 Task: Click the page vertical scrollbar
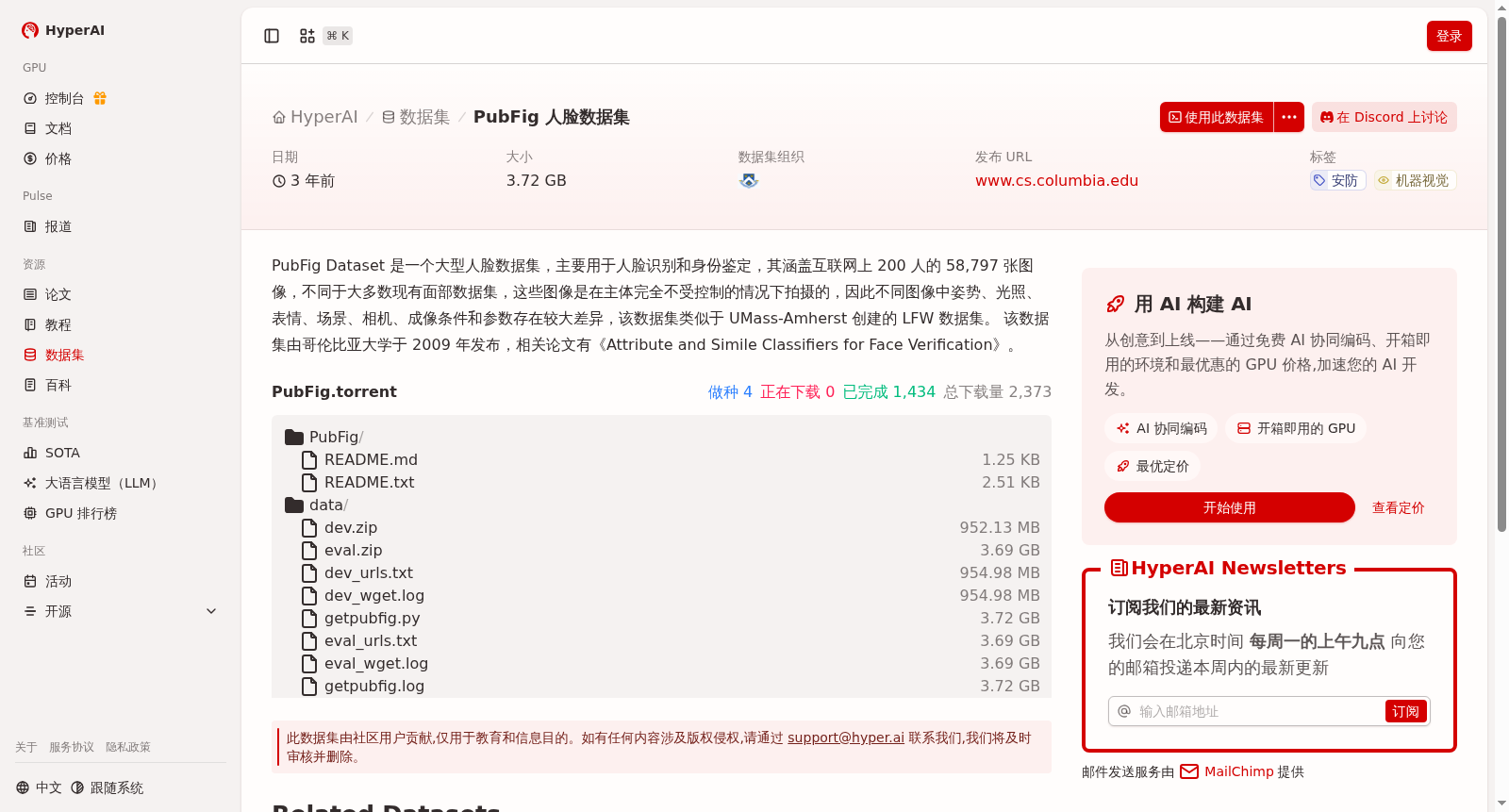point(1501,273)
